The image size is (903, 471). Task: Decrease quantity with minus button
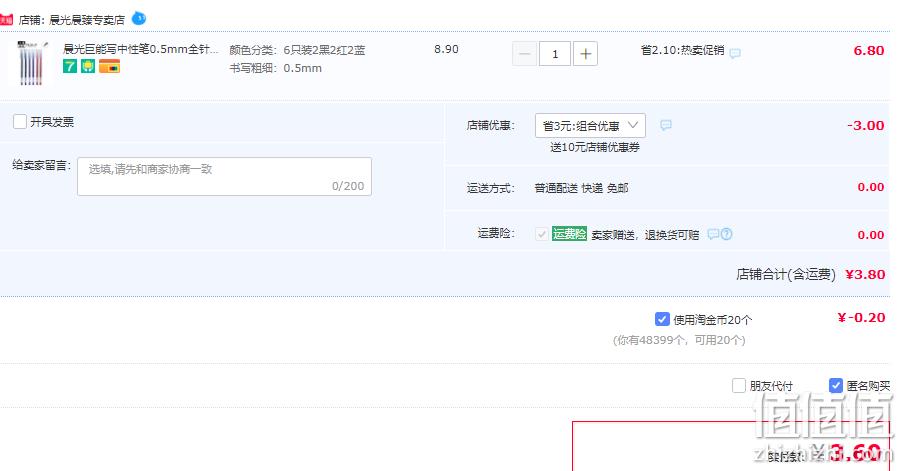pyautogui.click(x=525, y=54)
